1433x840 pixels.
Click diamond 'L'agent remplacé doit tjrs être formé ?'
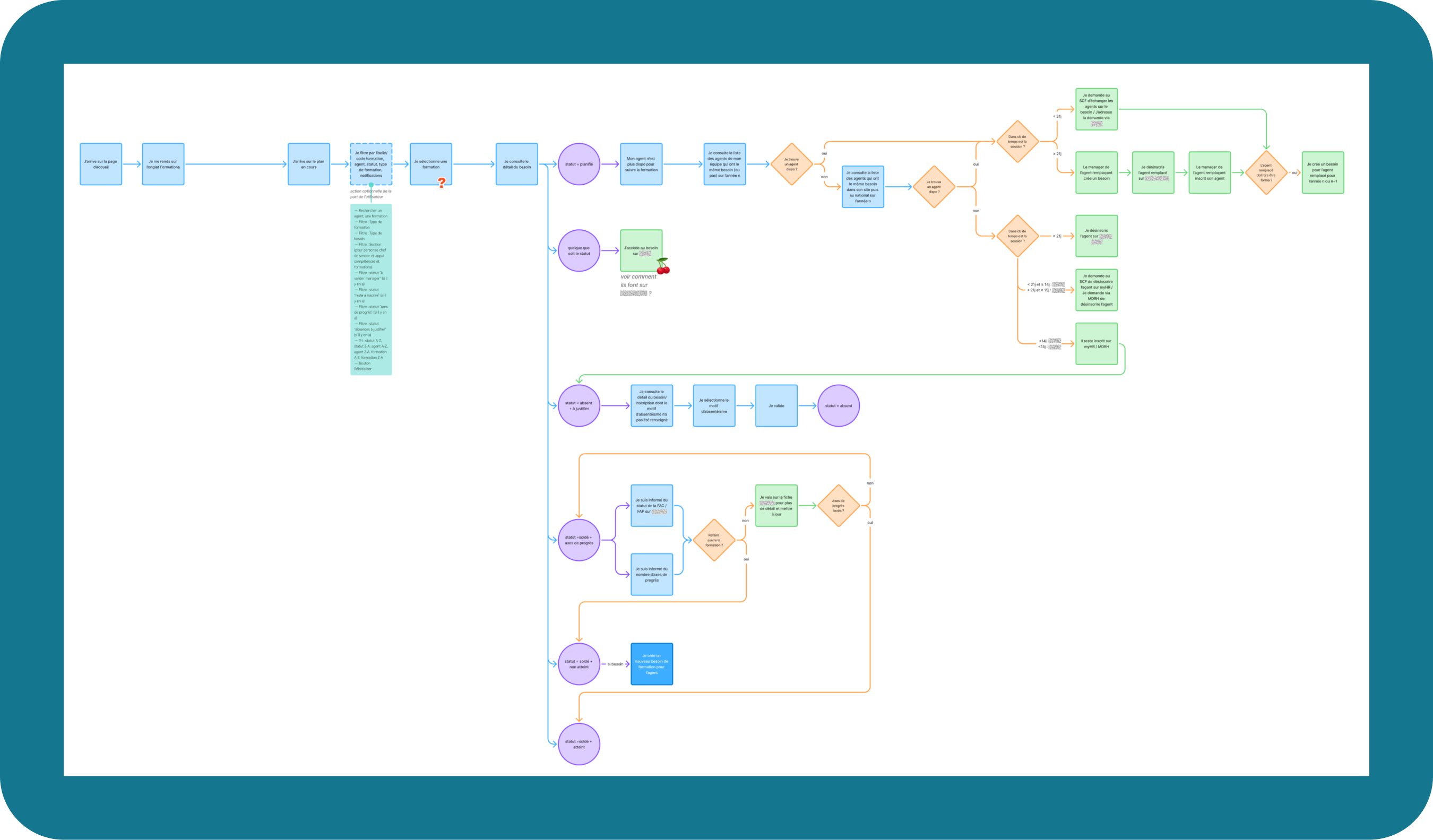[1266, 173]
